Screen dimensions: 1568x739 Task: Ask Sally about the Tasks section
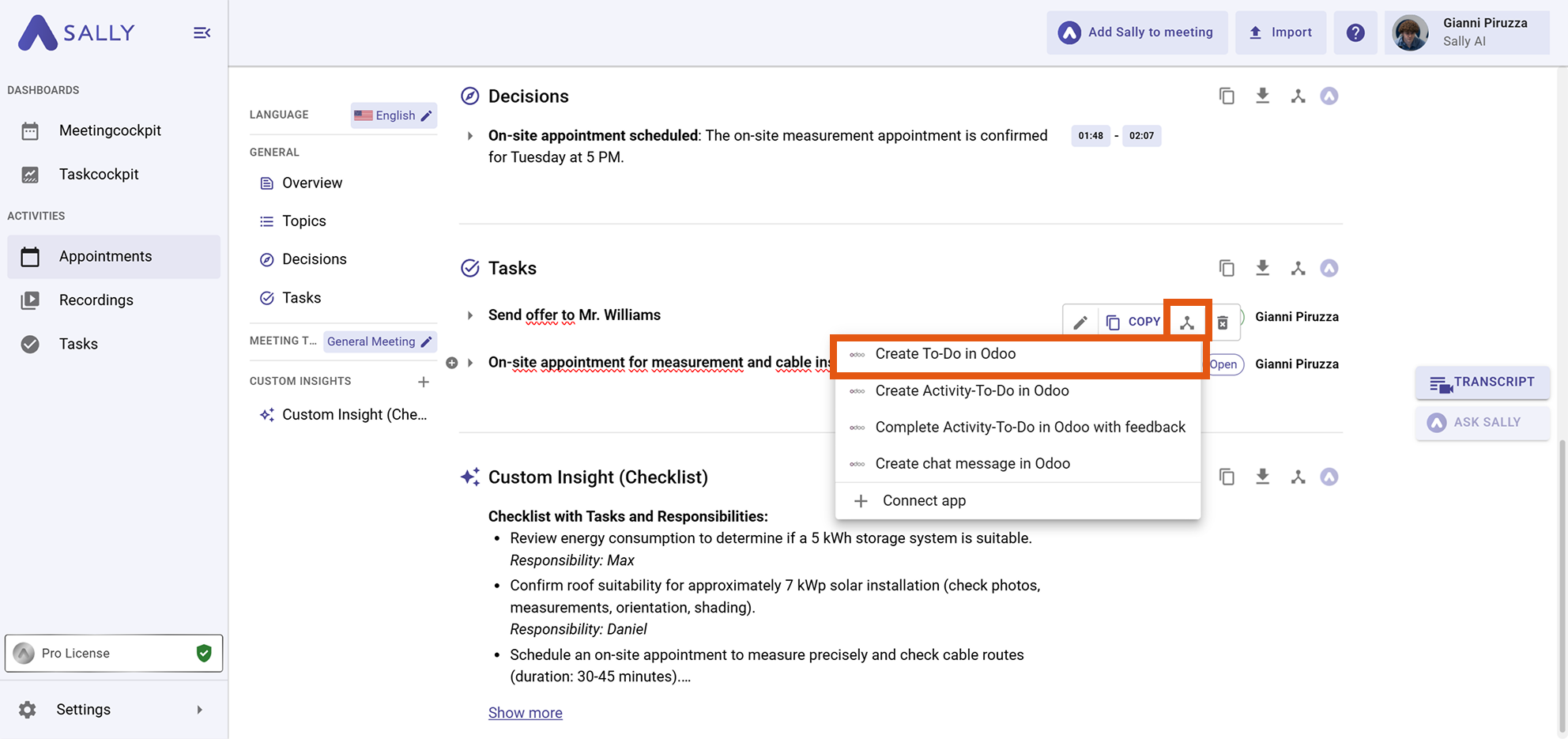[1329, 268]
